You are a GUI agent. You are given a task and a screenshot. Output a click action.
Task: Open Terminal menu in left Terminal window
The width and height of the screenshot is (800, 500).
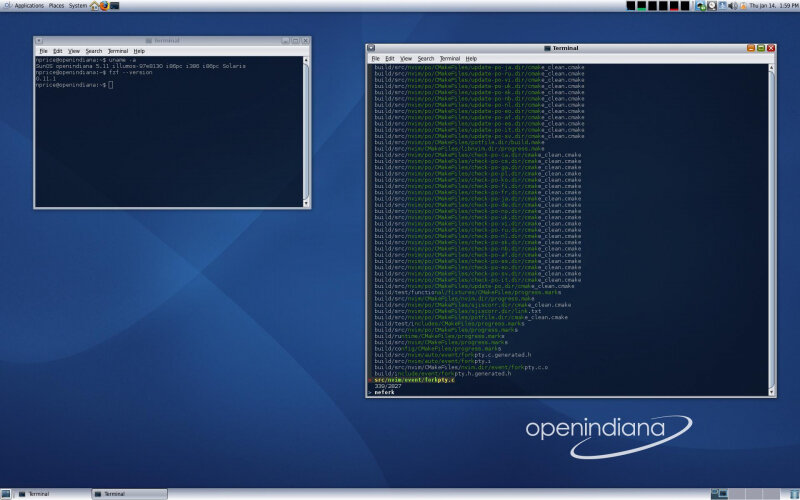click(118, 51)
